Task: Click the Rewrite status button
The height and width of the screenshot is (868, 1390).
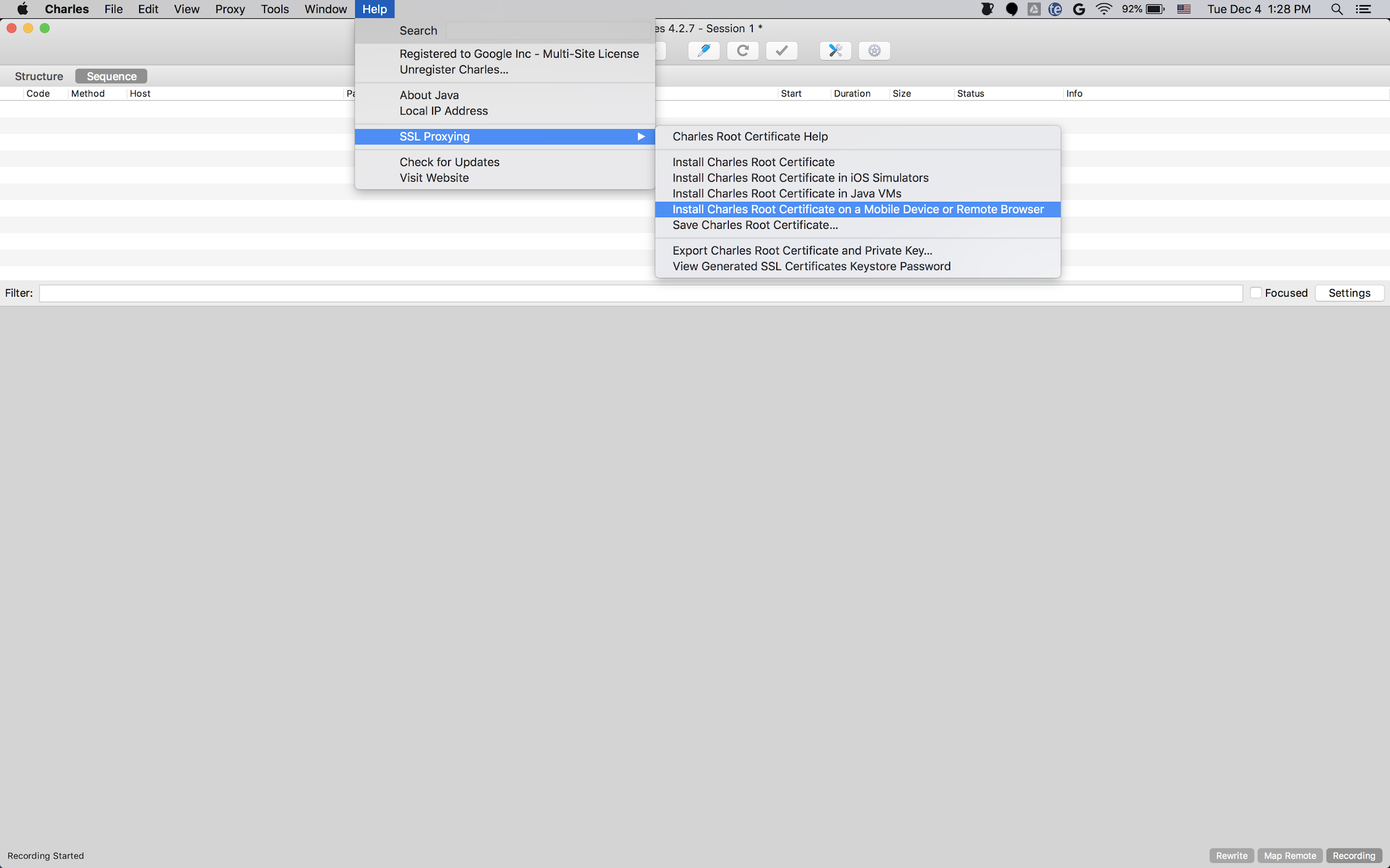Action: tap(1232, 855)
